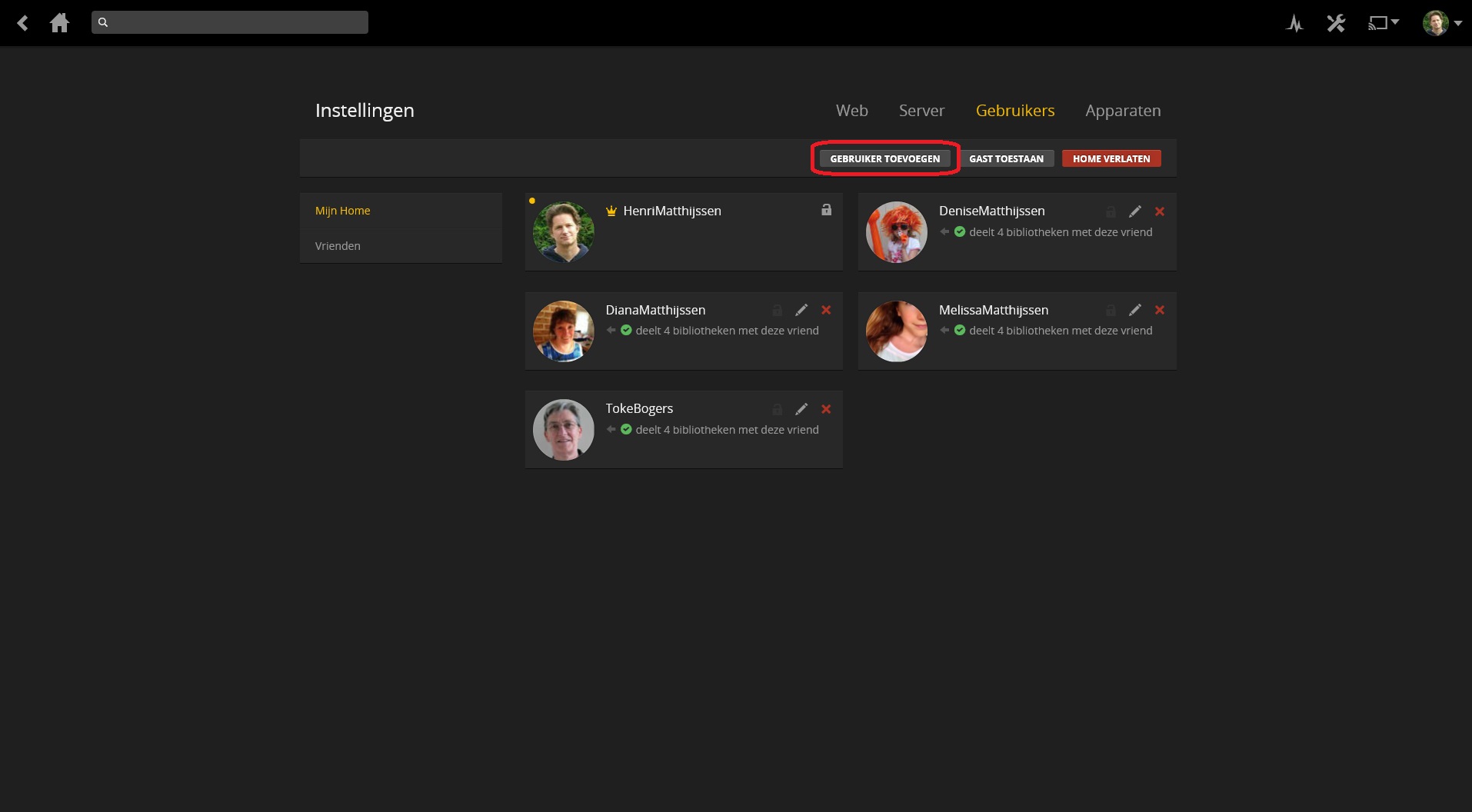Open the cast device dropdown

pos(1383,23)
